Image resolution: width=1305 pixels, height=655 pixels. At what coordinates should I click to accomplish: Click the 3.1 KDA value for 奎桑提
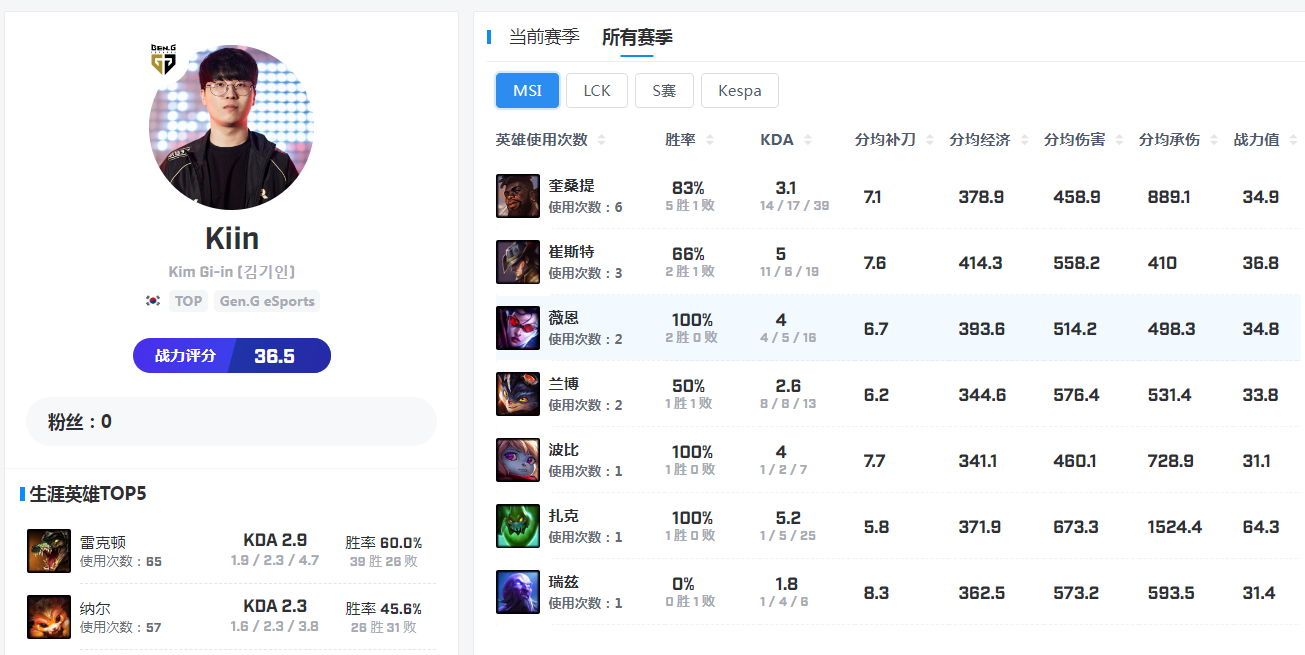pos(786,187)
